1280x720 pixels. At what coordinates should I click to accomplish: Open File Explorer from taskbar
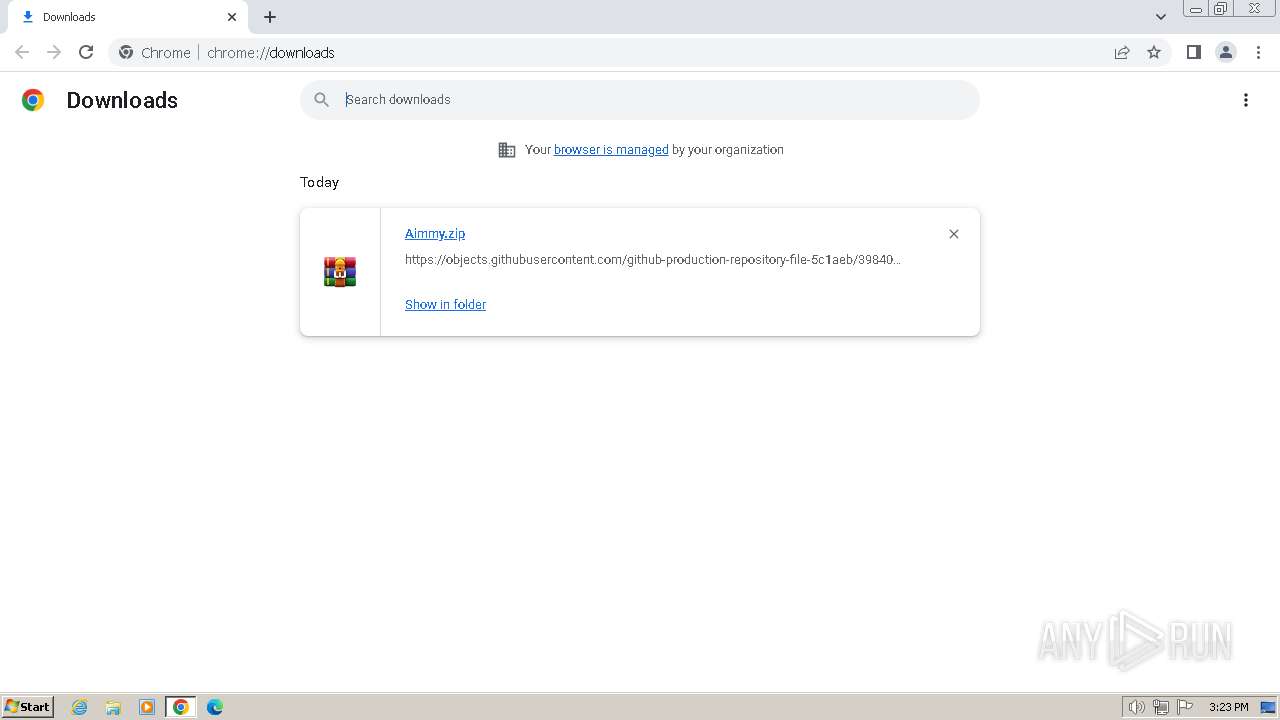coord(113,707)
